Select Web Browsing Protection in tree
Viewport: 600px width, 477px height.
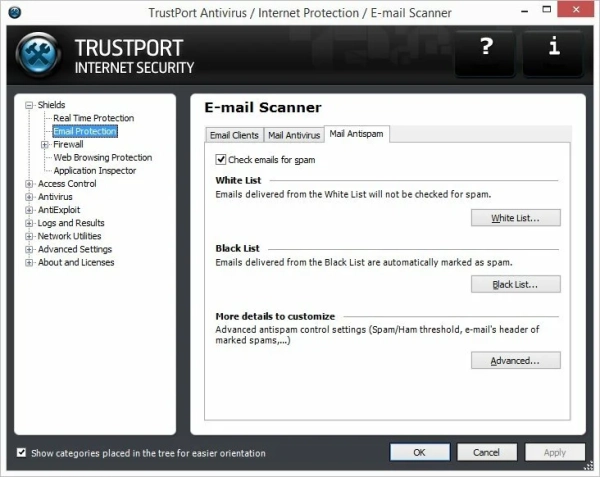pyautogui.click(x=103, y=157)
